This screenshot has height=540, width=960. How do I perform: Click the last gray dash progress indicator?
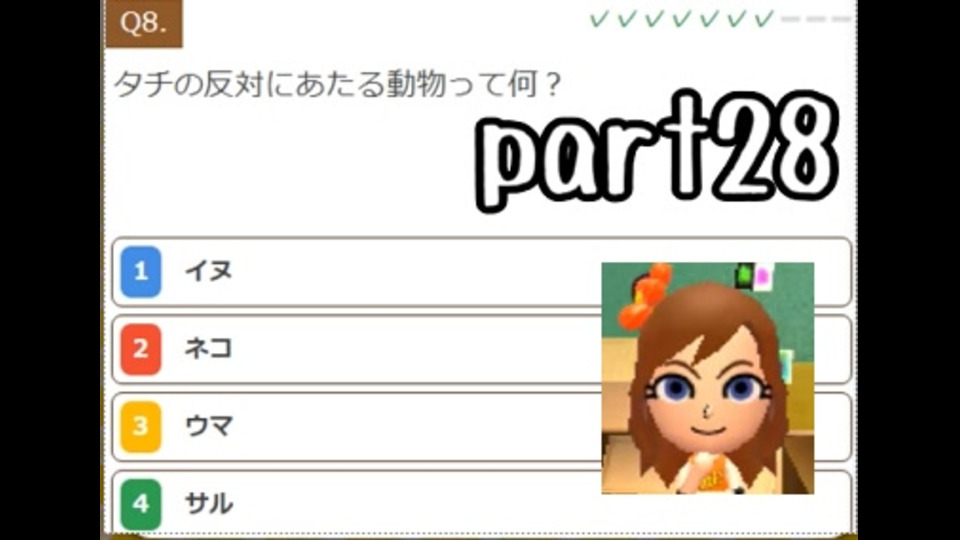841,19
